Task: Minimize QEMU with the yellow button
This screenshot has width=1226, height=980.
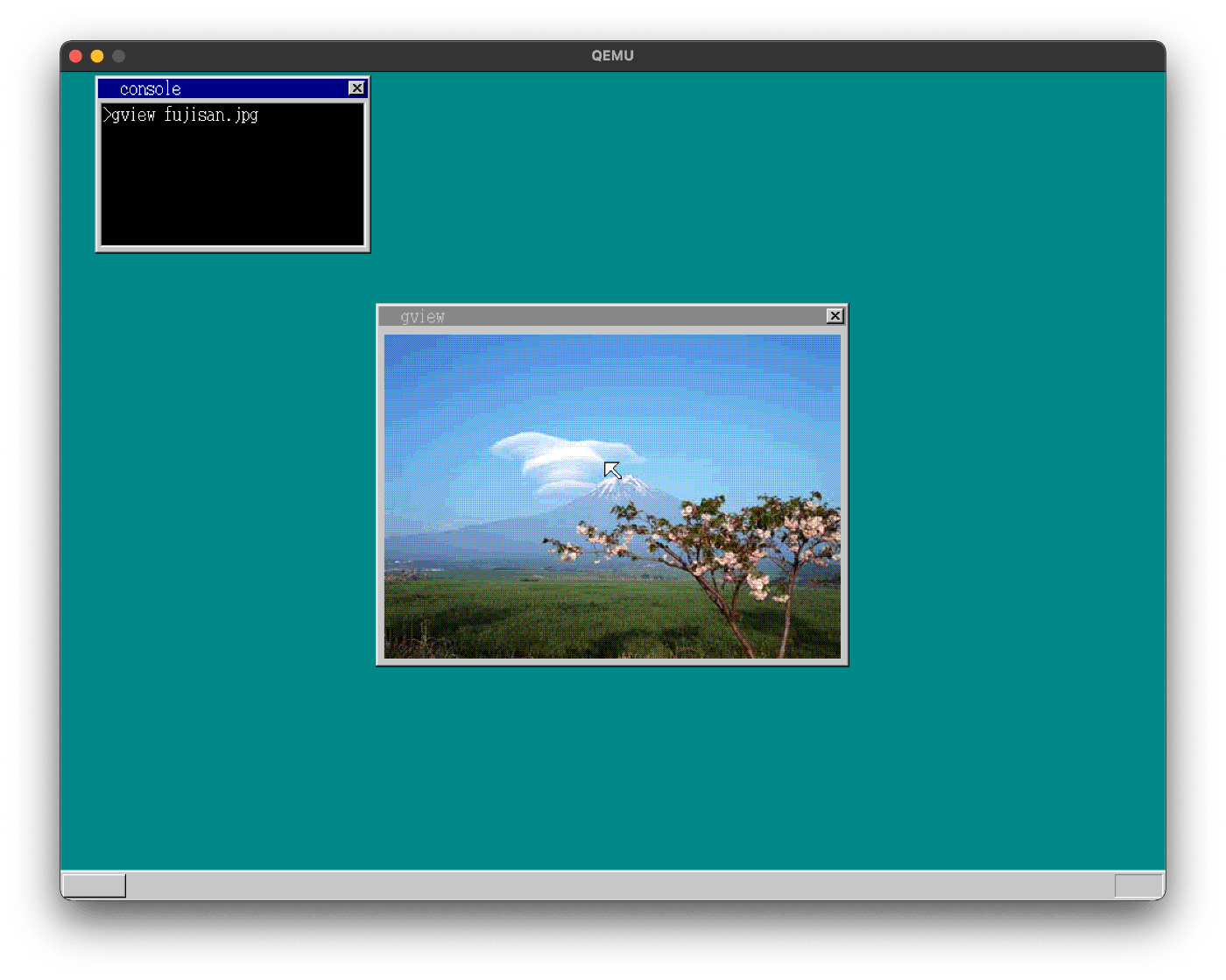Action: [97, 56]
